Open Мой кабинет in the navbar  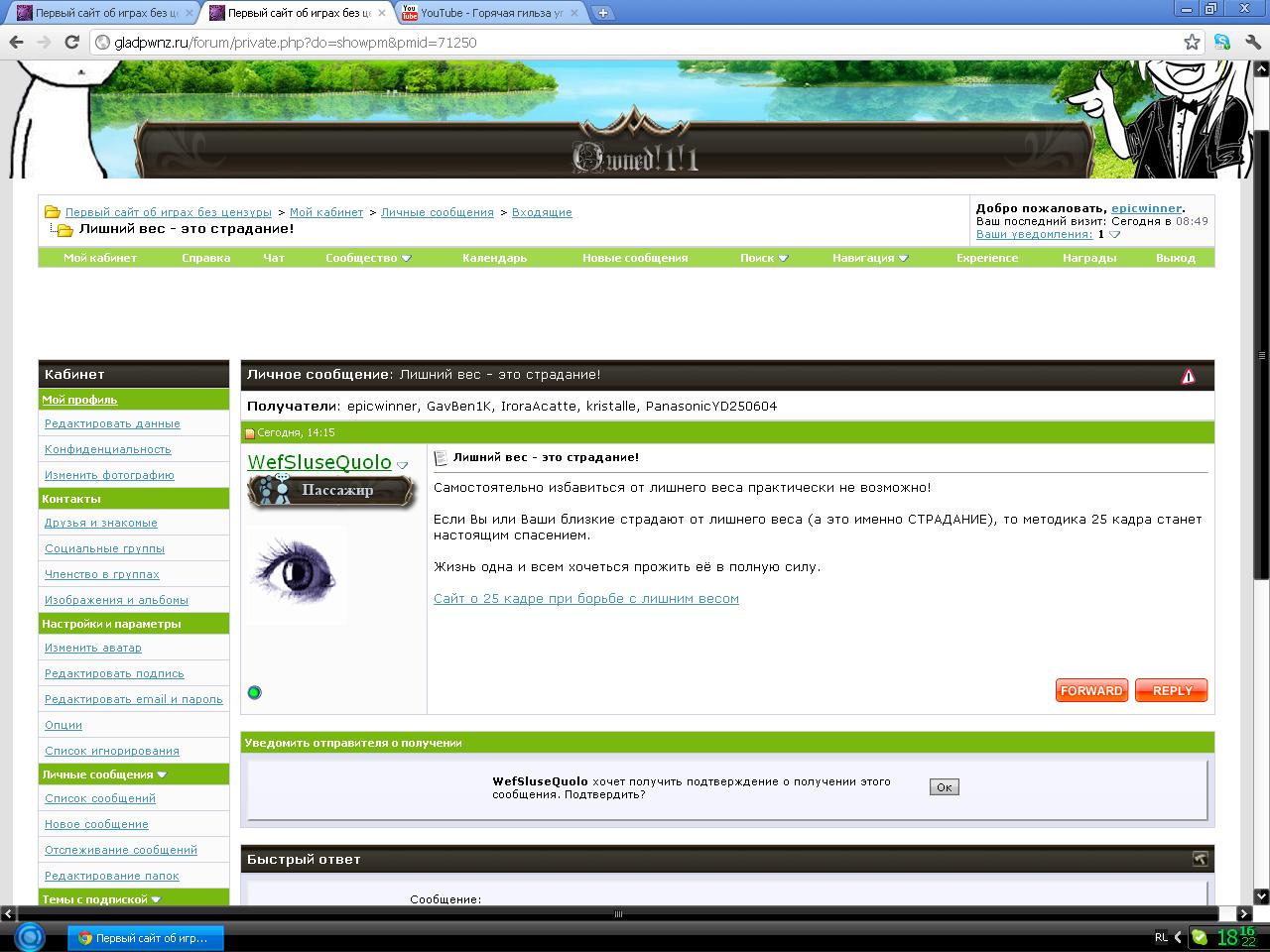[x=100, y=258]
